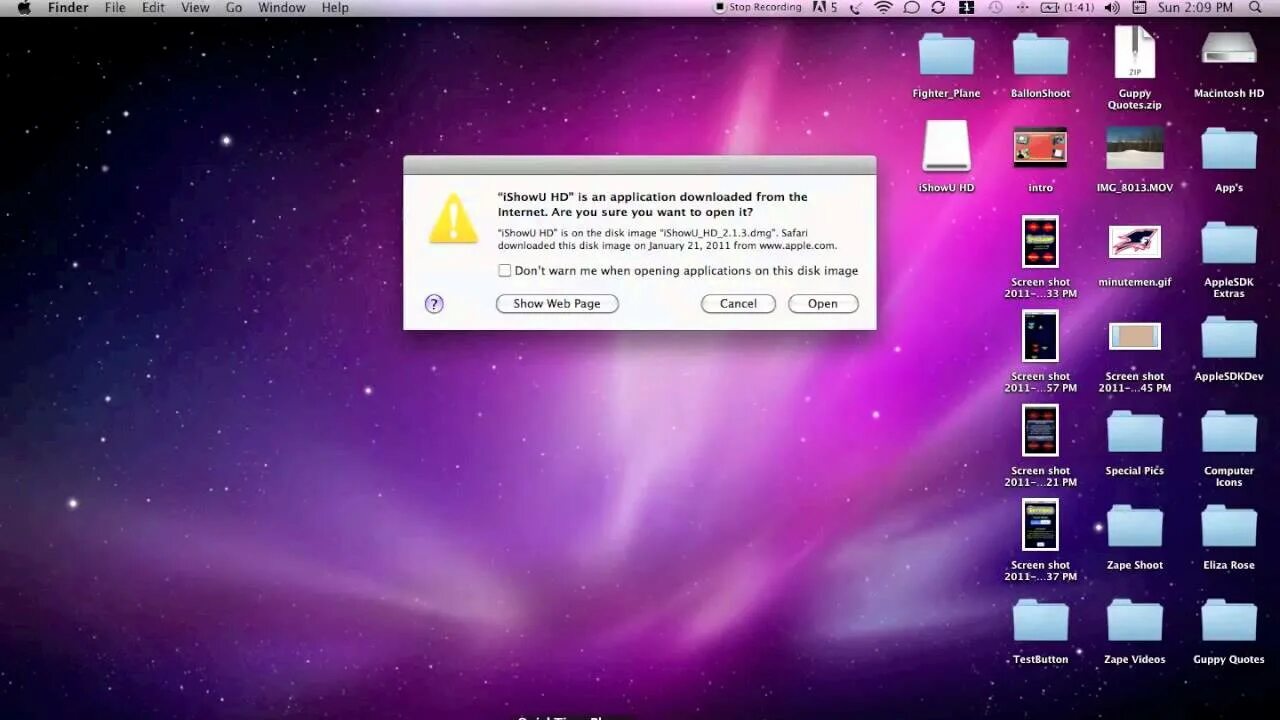The image size is (1280, 720).
Task: Open the Eliza Rose folder
Action: pos(1229,526)
